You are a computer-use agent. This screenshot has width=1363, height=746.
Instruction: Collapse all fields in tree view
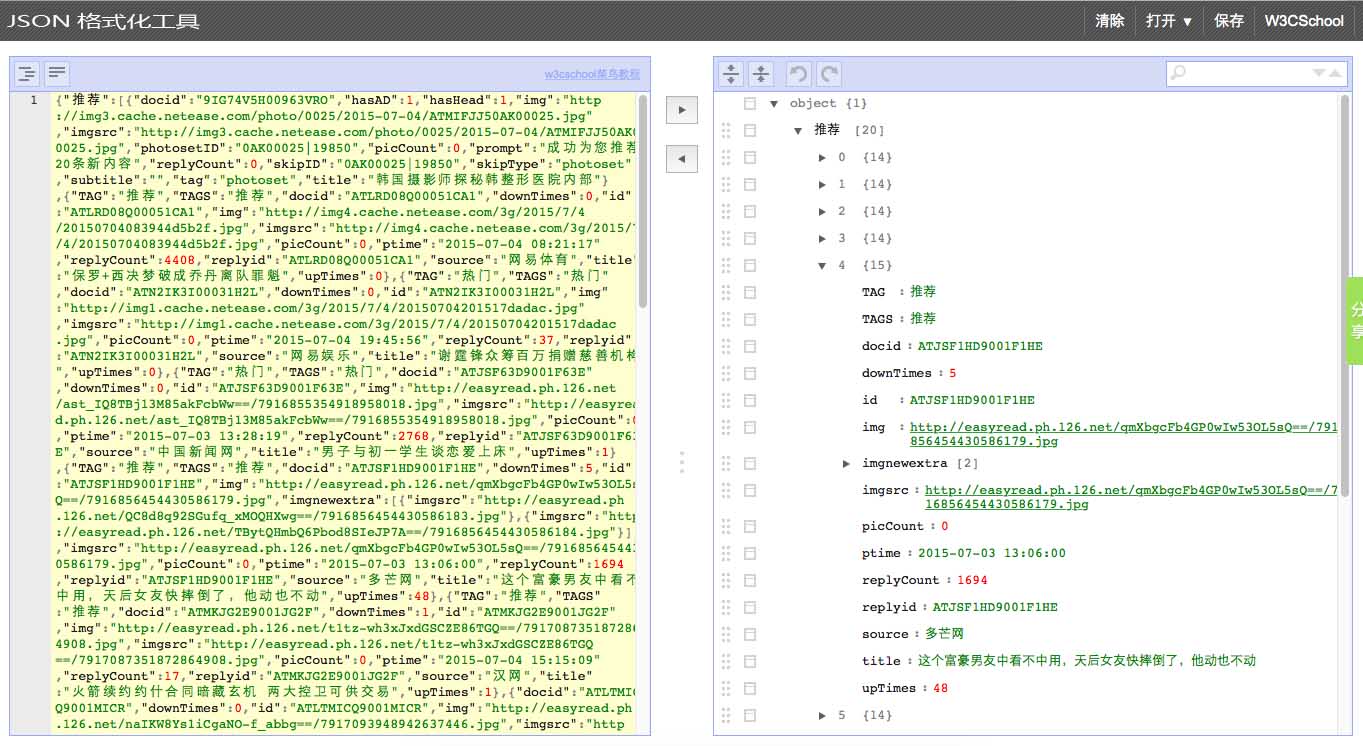point(761,73)
